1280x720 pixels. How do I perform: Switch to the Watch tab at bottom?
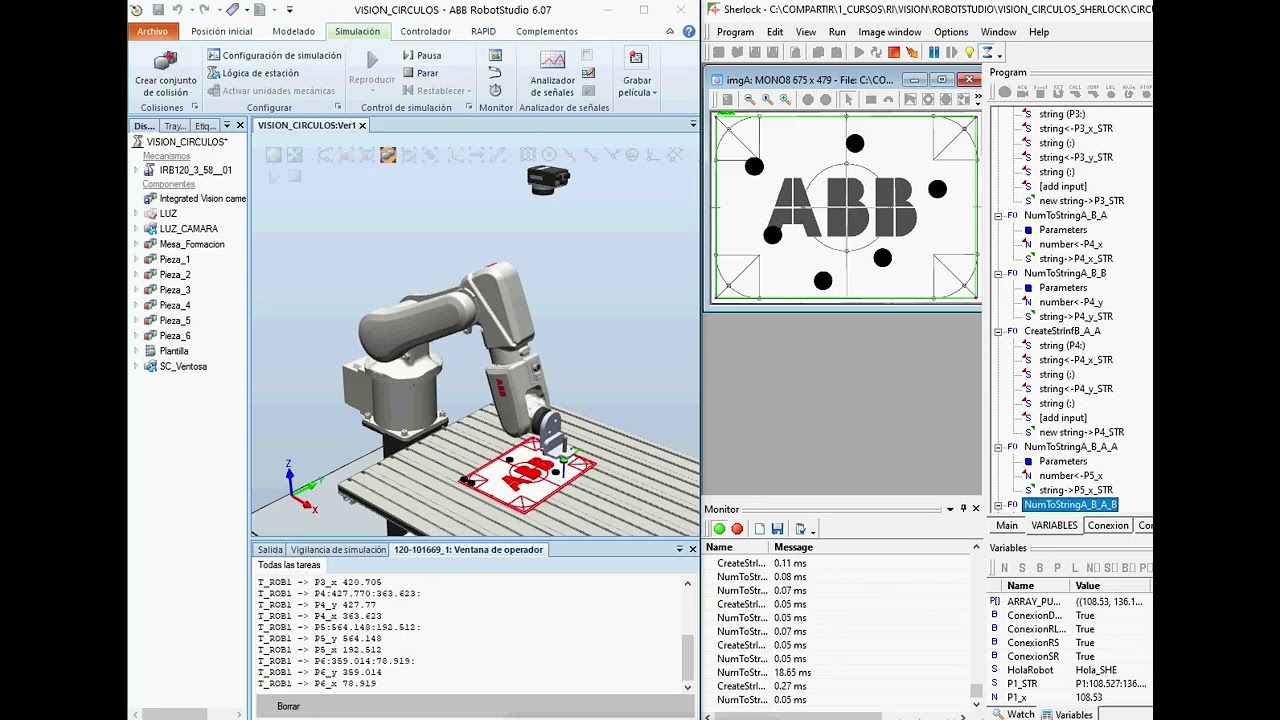(x=1014, y=714)
